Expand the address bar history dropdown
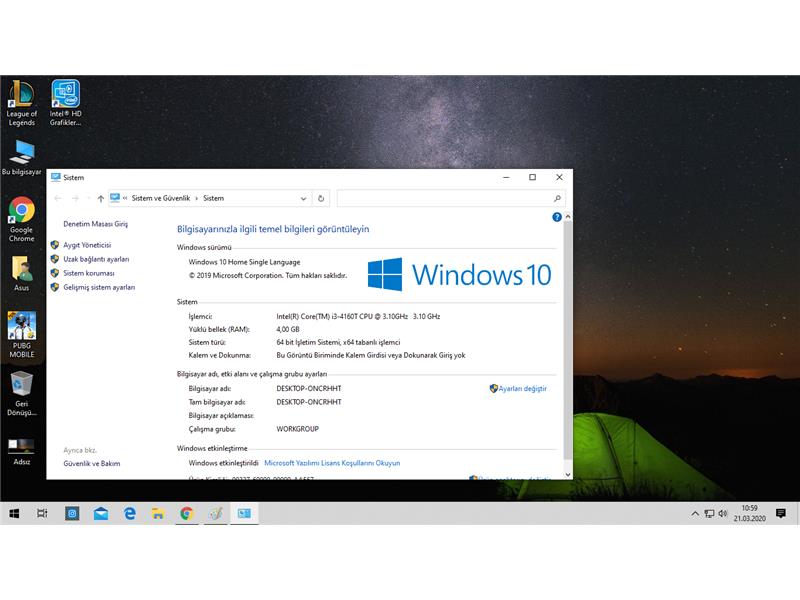This screenshot has width=800, height=600. (x=303, y=198)
